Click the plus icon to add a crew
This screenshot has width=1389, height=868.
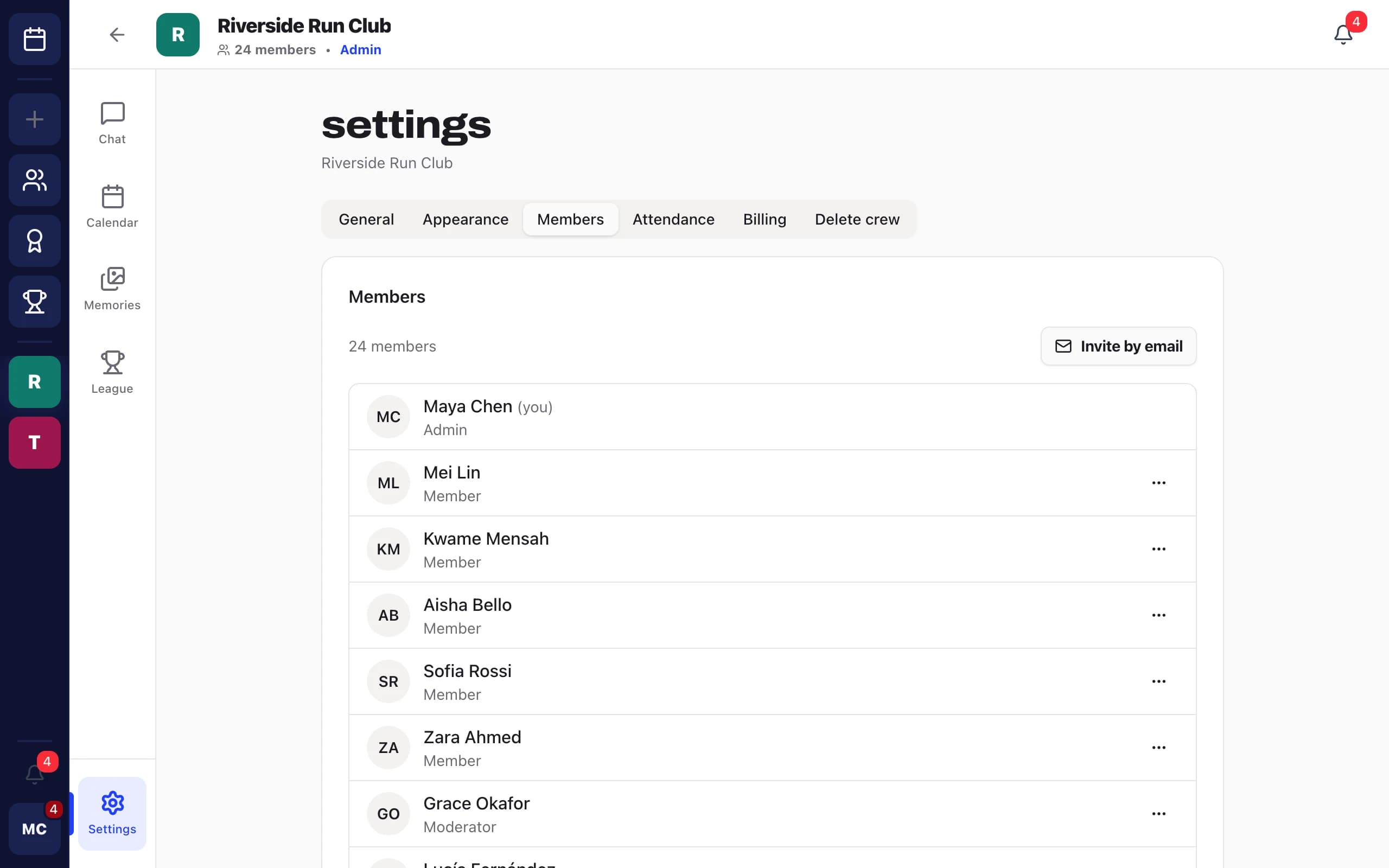(34, 119)
